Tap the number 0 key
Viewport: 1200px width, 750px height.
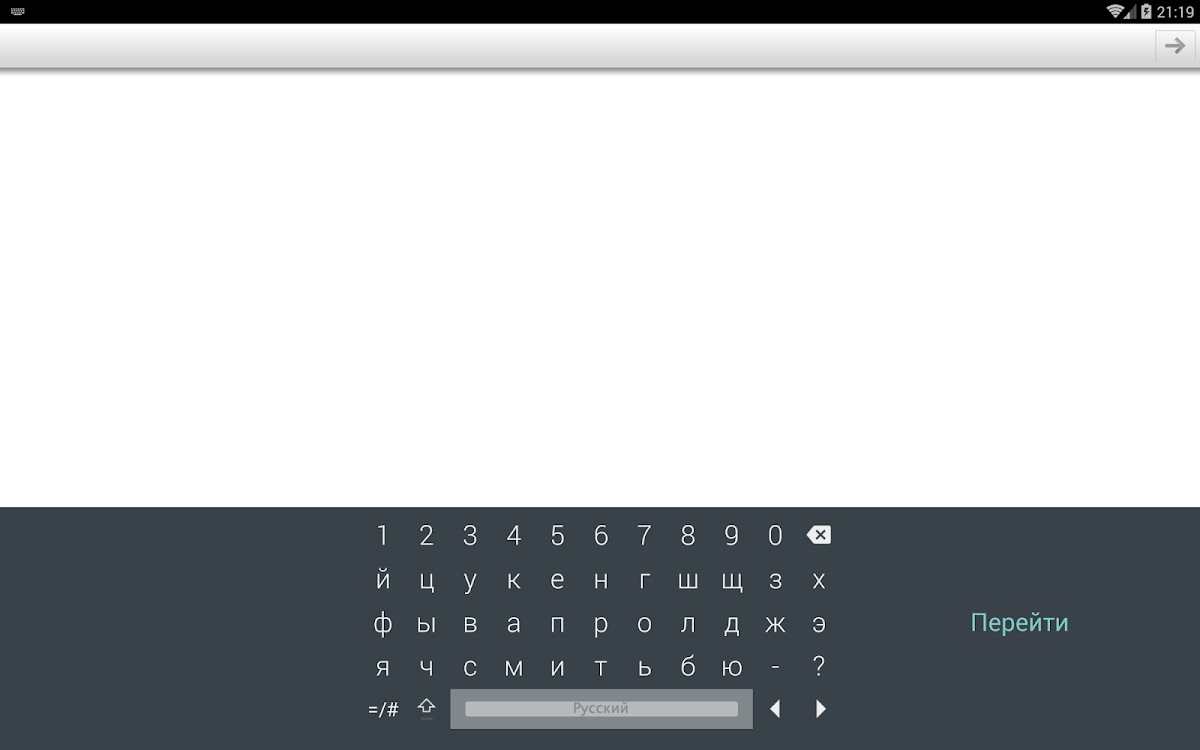click(x=775, y=536)
